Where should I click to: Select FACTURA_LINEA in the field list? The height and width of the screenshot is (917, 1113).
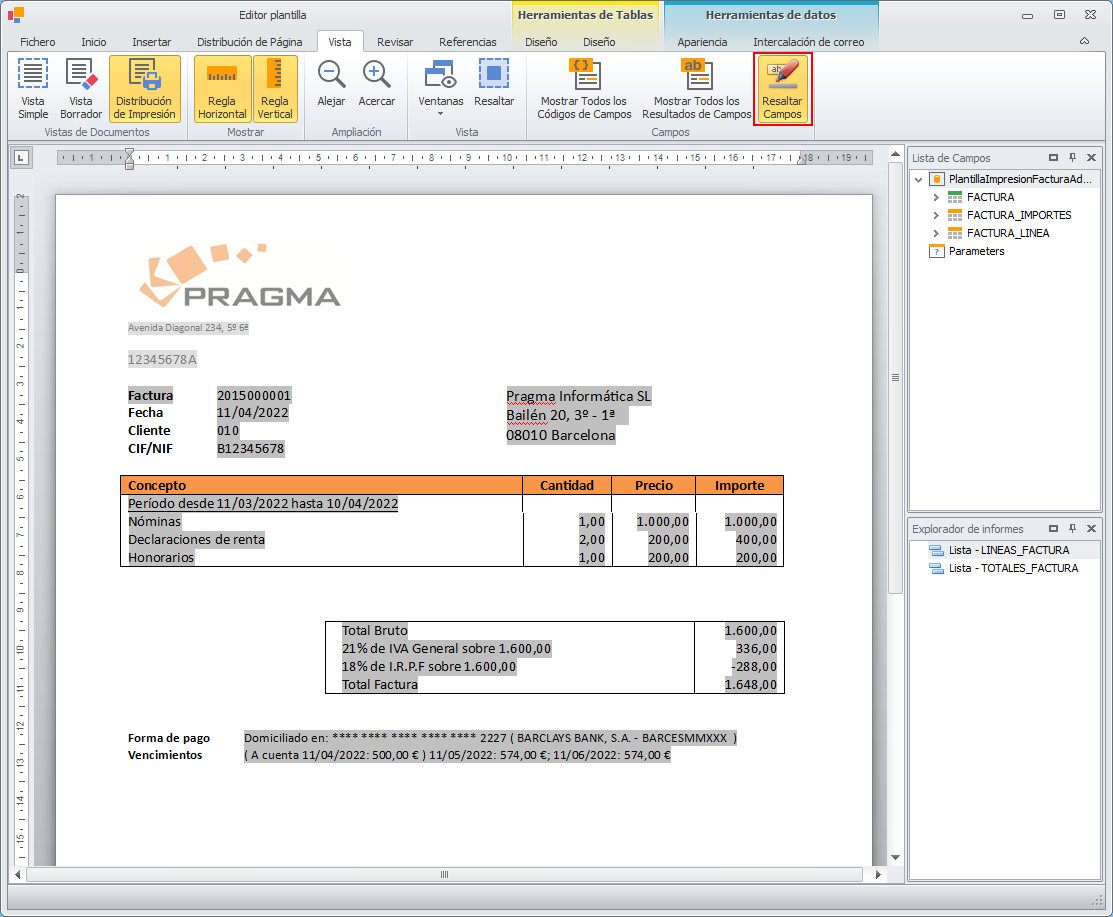coord(1007,233)
